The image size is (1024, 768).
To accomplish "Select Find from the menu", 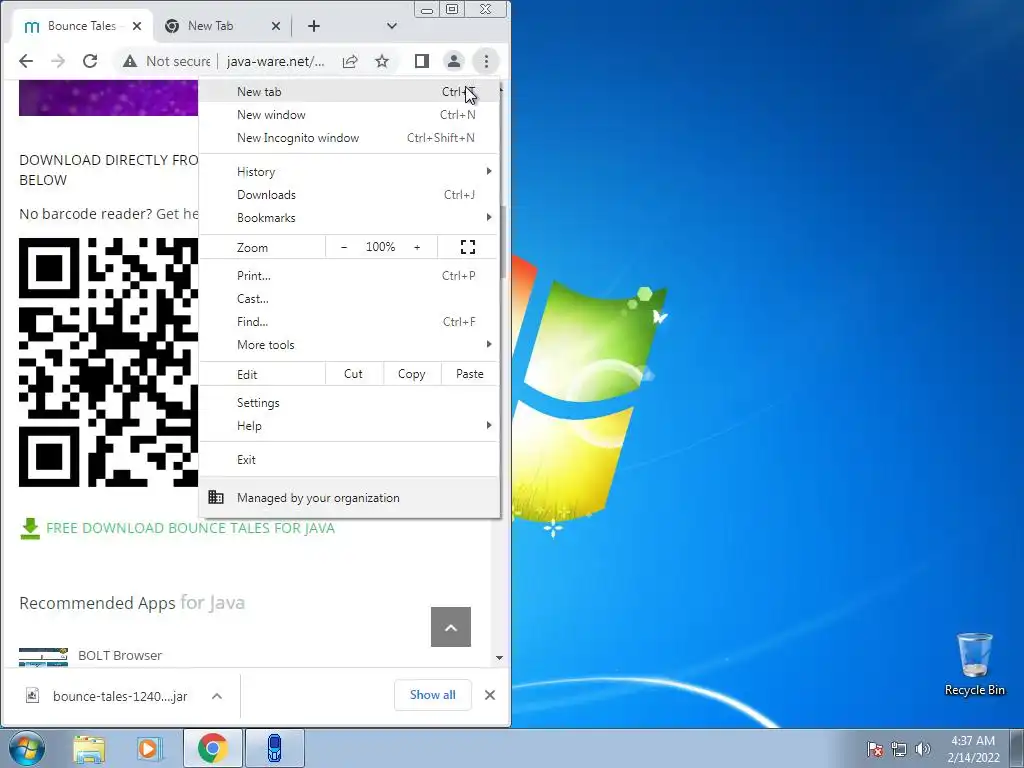I will coord(349,321).
